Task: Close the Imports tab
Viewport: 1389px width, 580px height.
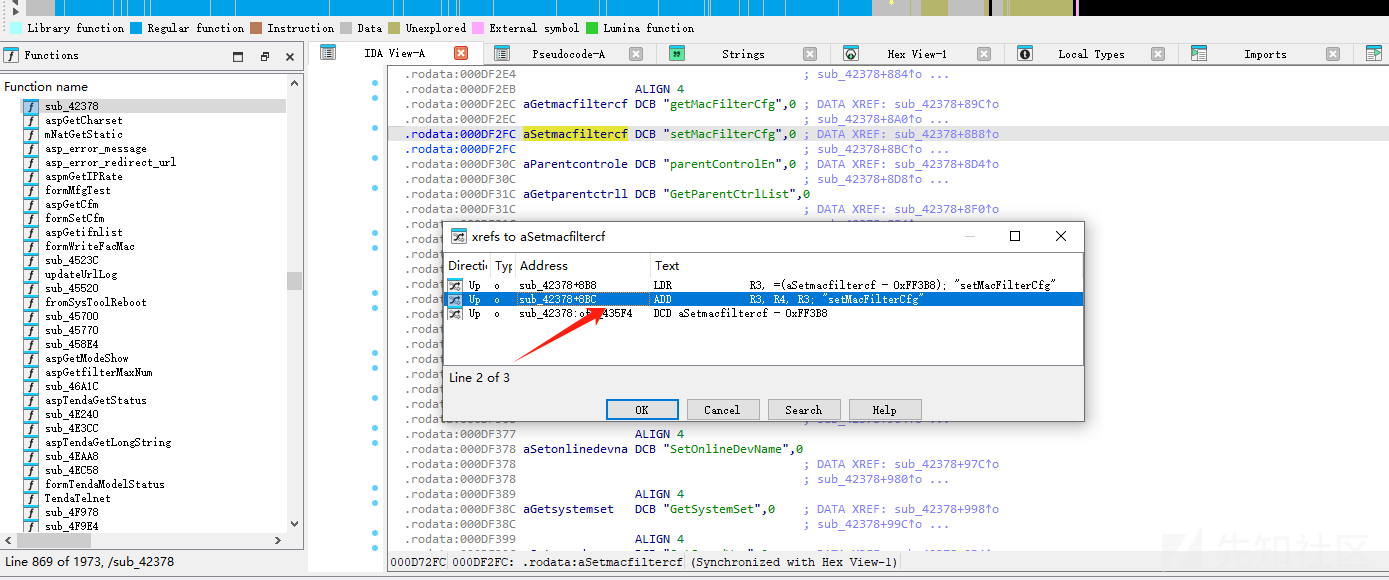Action: pyautogui.click(x=1333, y=54)
